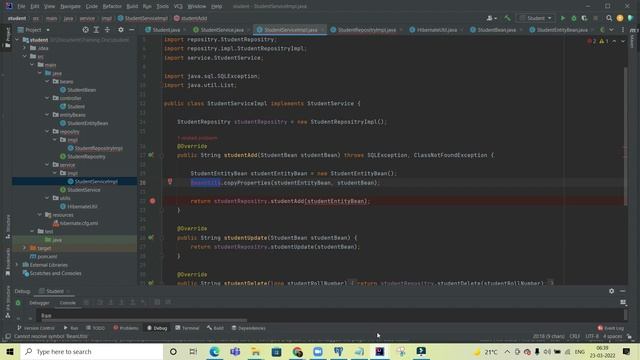Collapse the utils package
Image resolution: width=640 pixels, height=360 pixels.
(47, 198)
